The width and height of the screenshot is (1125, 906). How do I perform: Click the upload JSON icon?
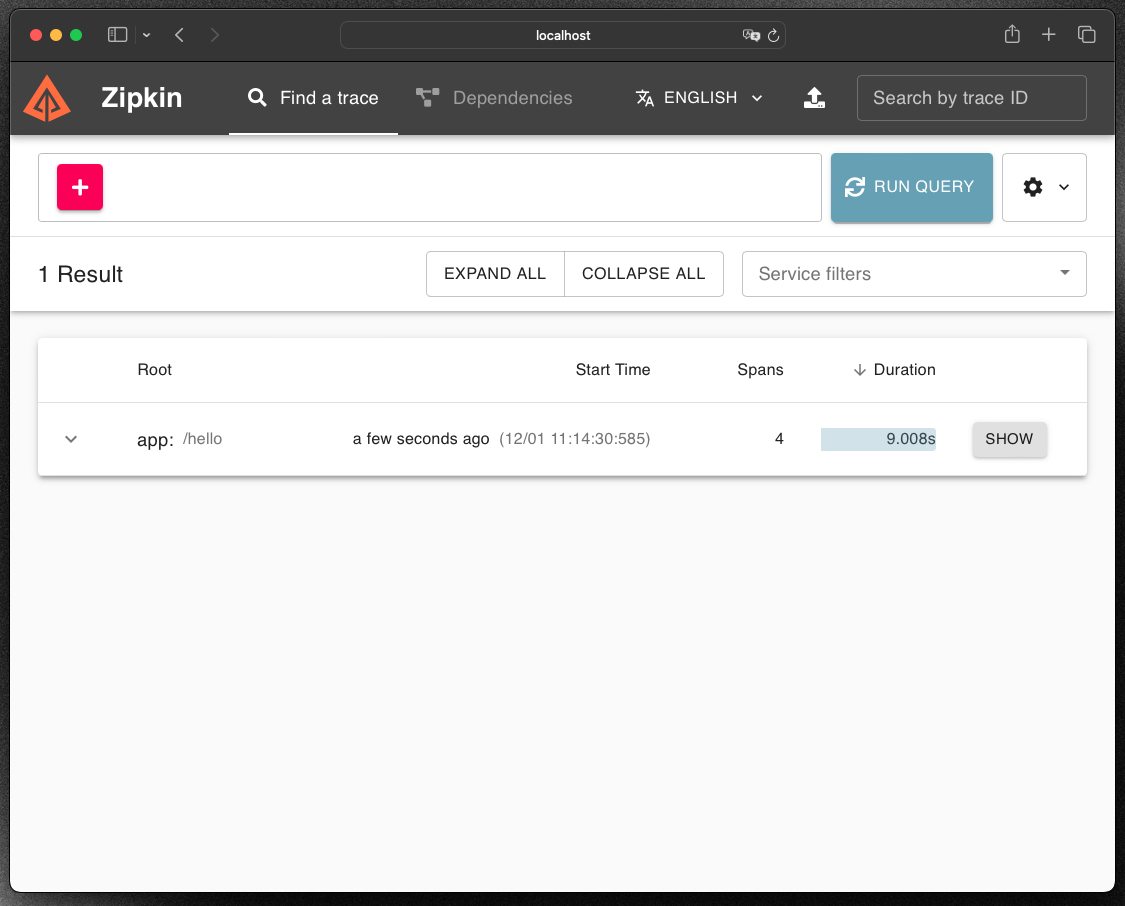(814, 98)
